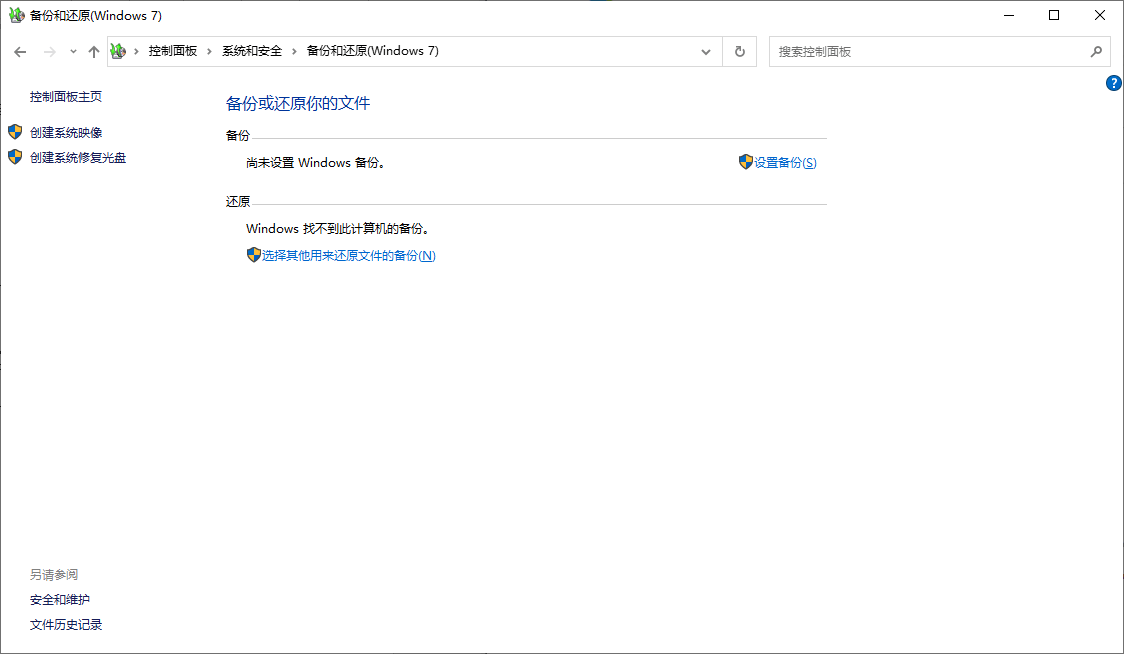Click the shield icon beside 创建系统映像
Screen dimensions: 1124x654
[14, 131]
